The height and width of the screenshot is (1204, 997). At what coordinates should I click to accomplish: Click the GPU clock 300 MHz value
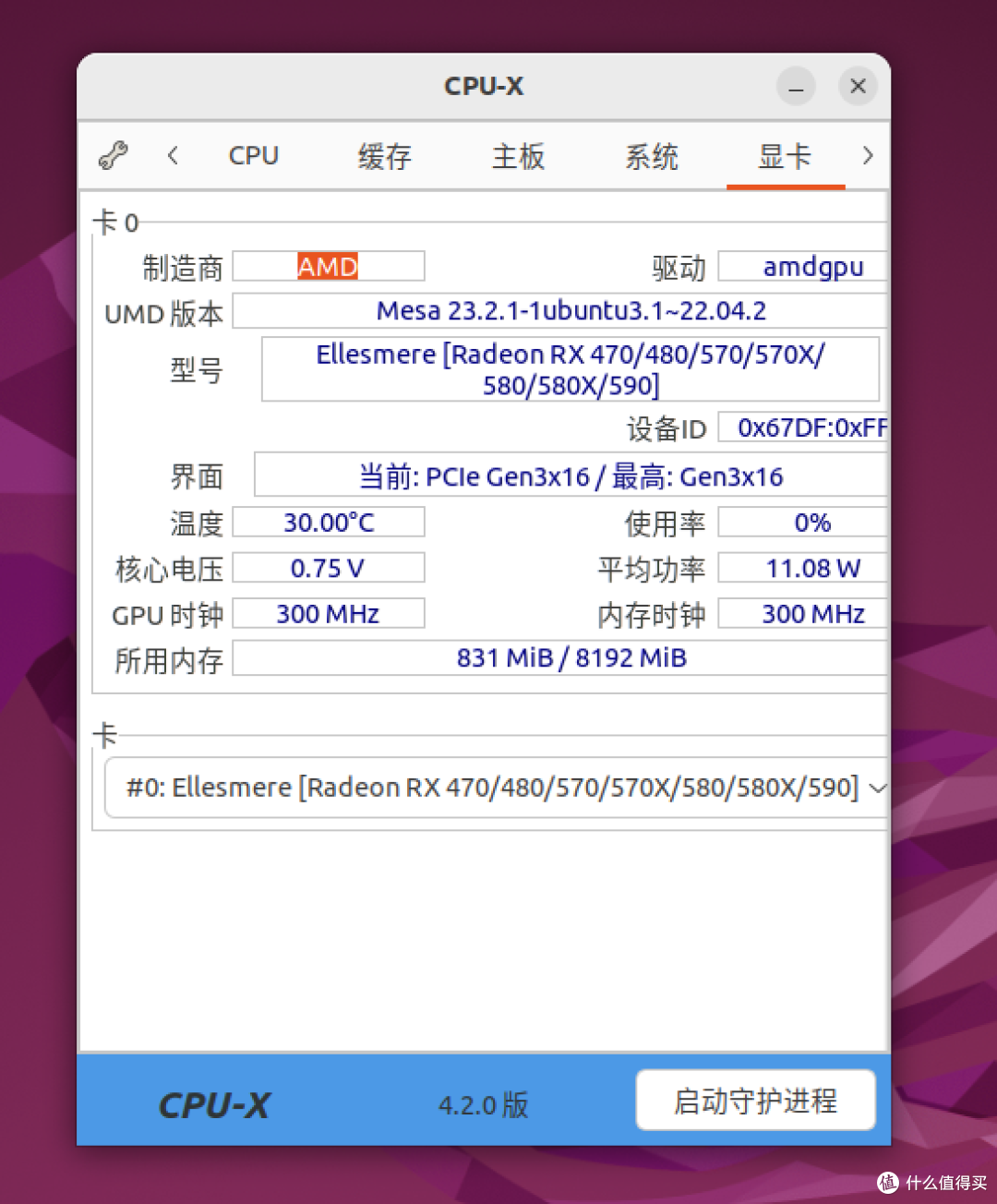pyautogui.click(x=329, y=614)
